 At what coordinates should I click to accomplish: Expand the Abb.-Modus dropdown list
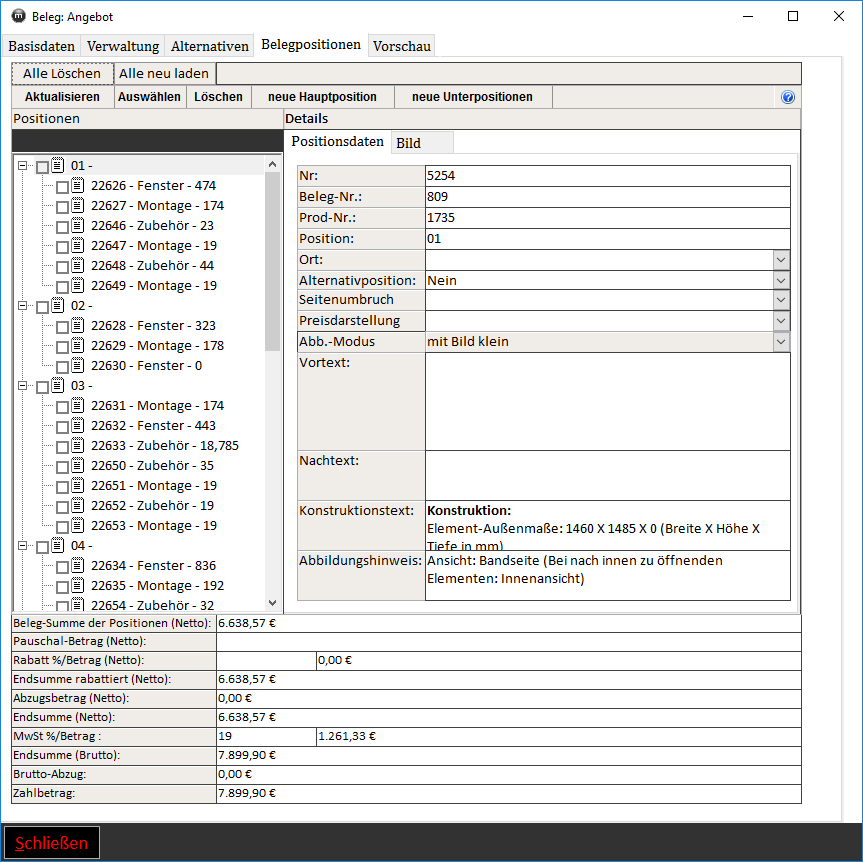coord(781,342)
